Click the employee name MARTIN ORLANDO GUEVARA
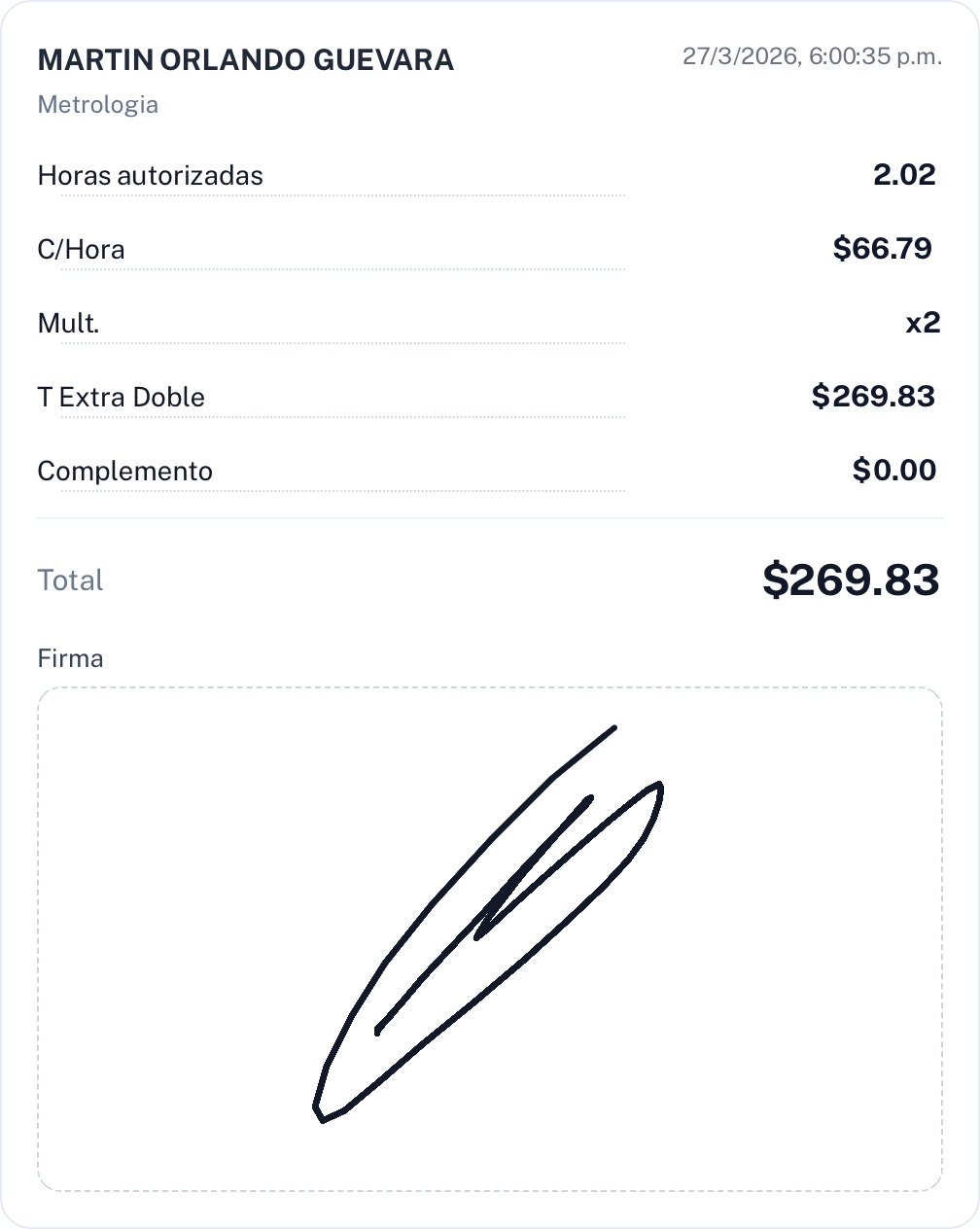Screen dimensions: 980x1229 [245, 60]
